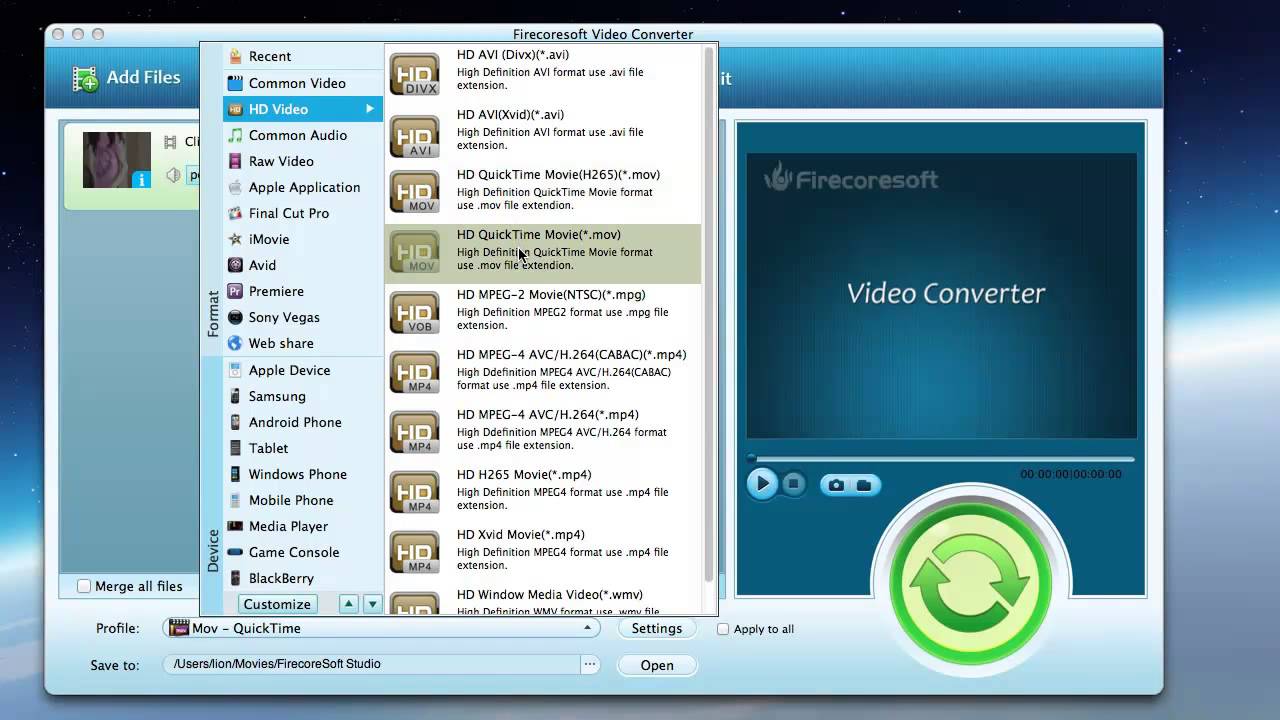Choose the HD Video category
This screenshot has height=720, width=1280.
[302, 109]
